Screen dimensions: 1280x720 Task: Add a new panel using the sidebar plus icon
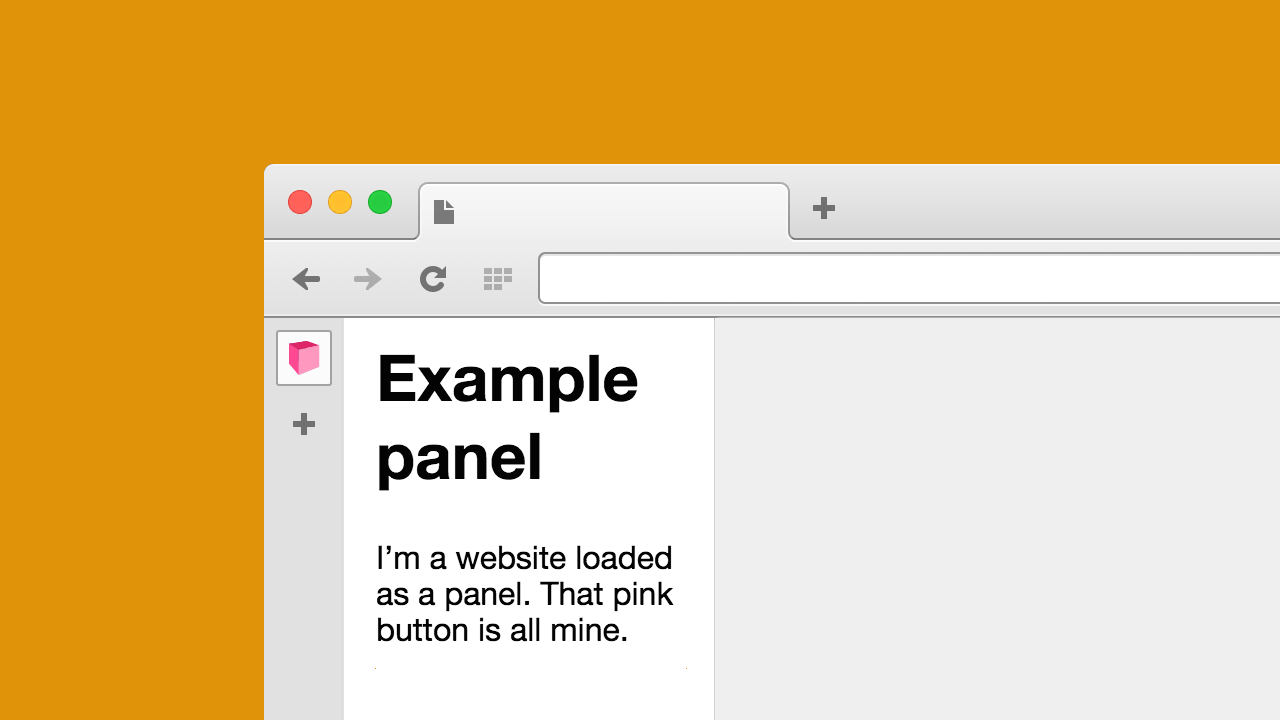[x=303, y=424]
